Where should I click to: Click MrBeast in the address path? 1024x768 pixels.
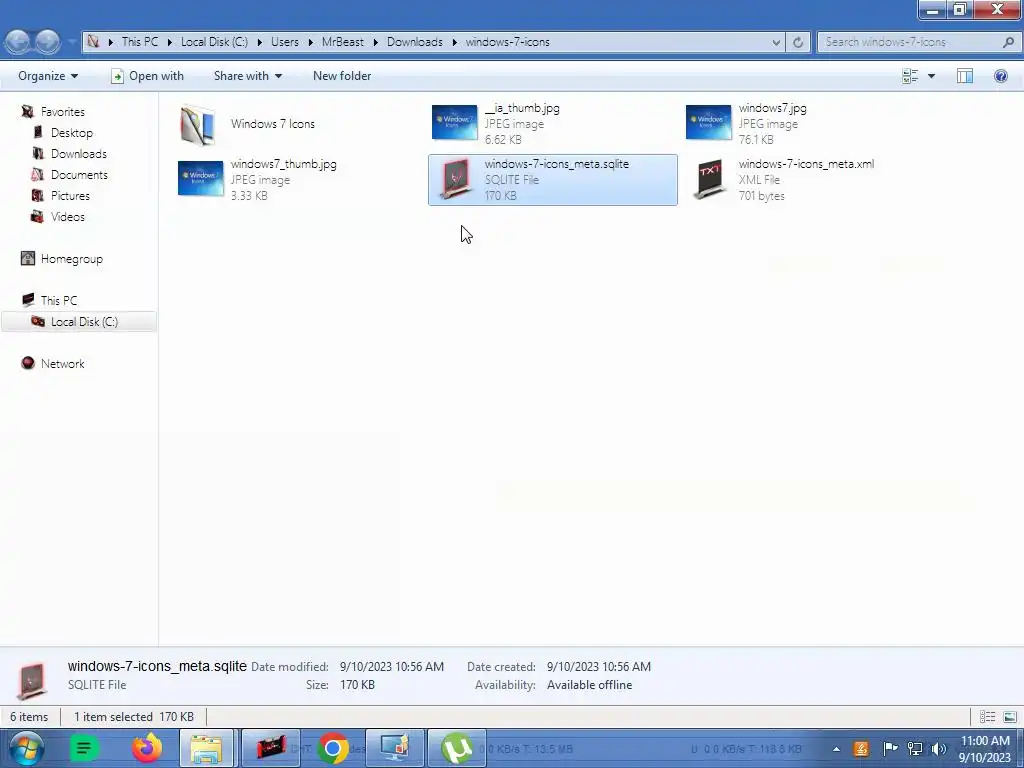(343, 42)
